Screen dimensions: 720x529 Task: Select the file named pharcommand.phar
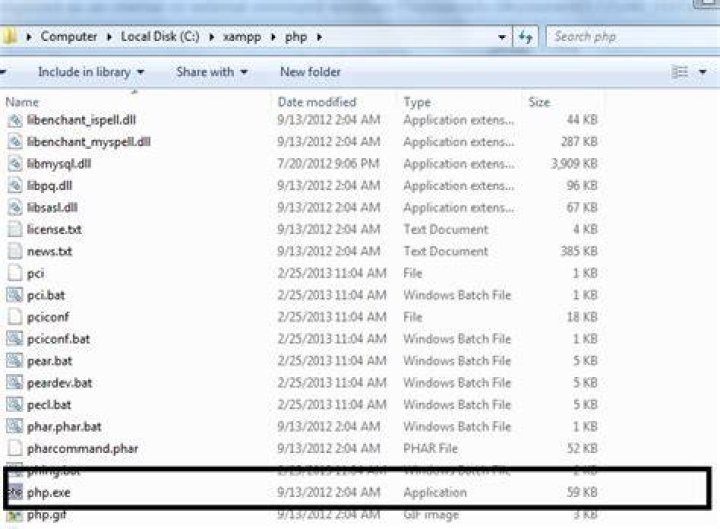83,449
